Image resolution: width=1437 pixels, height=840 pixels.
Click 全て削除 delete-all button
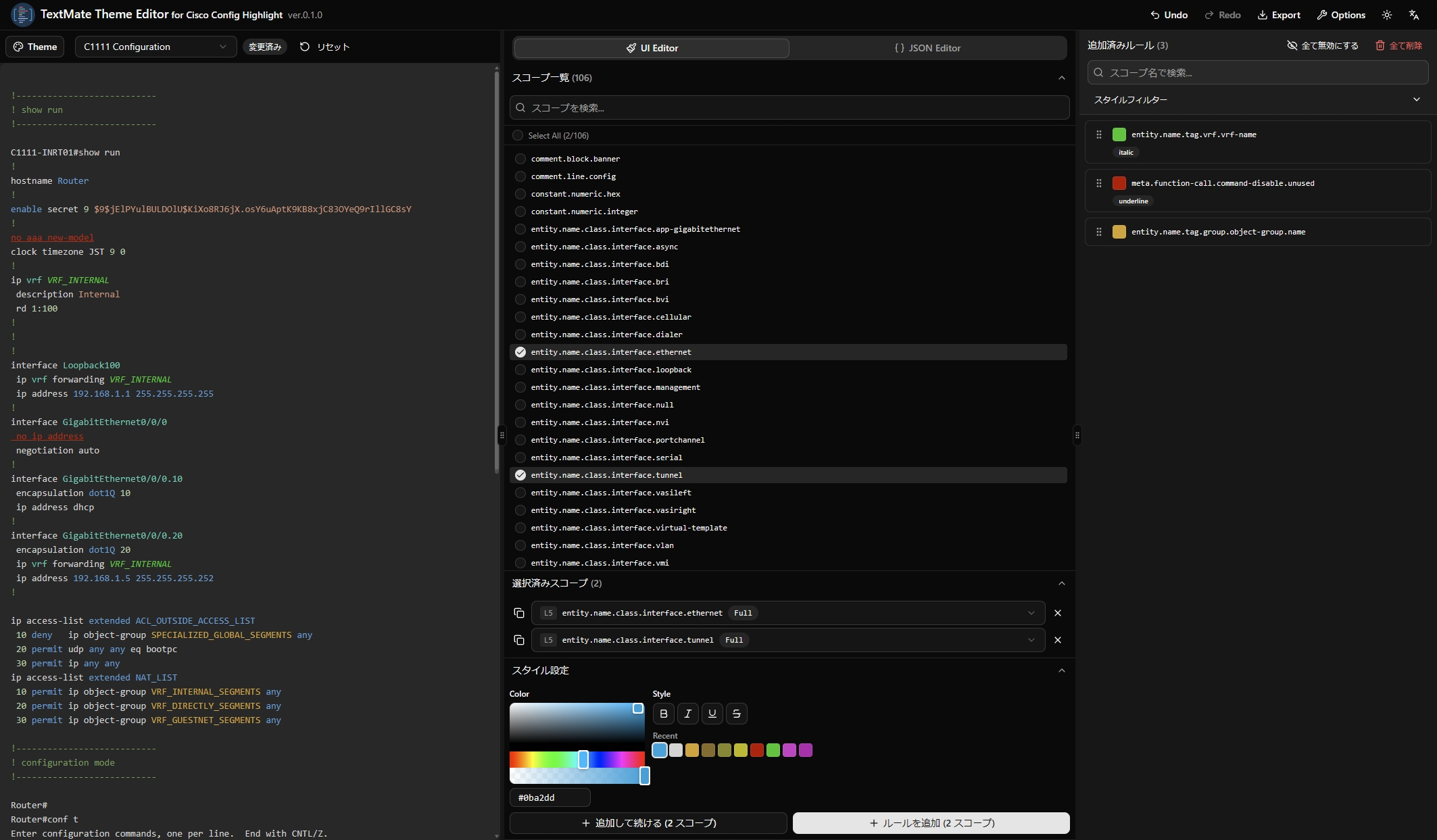(1399, 45)
